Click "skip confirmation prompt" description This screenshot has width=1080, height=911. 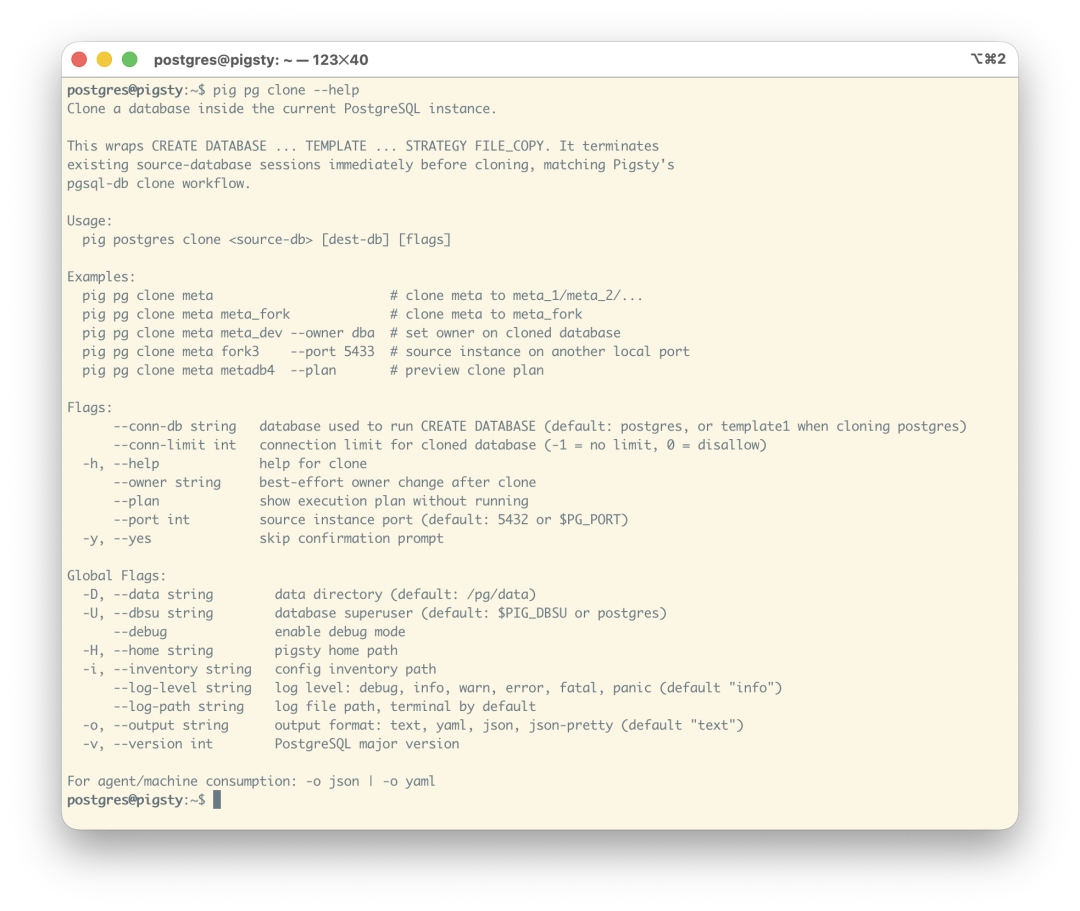point(351,538)
